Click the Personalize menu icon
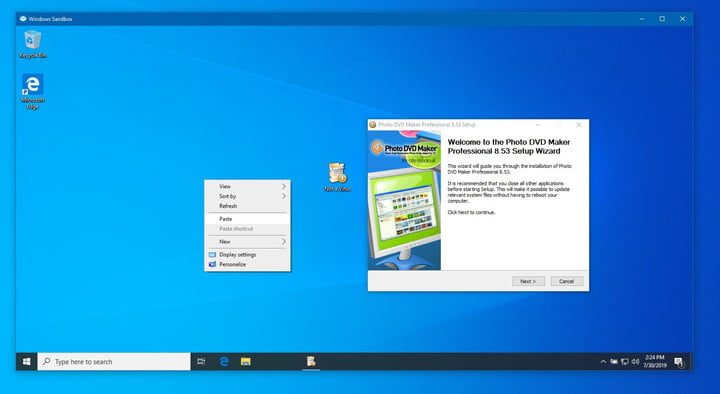The height and width of the screenshot is (394, 720). point(212,265)
